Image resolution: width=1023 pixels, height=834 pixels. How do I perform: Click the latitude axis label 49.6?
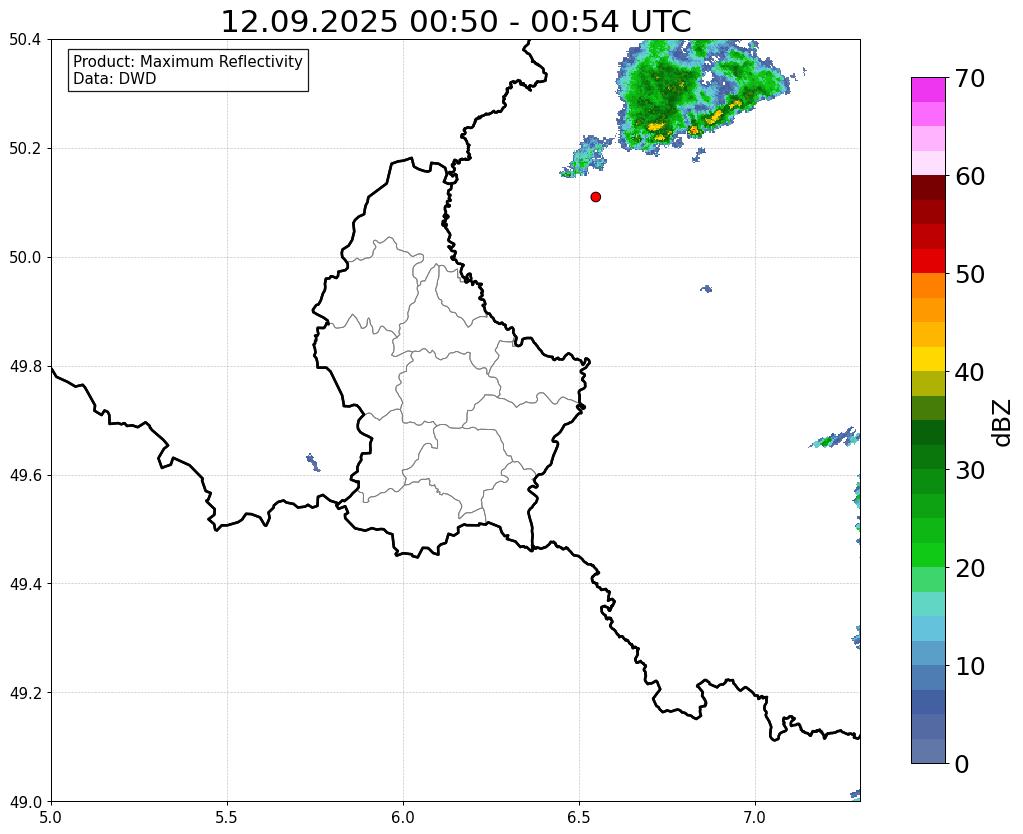25,475
